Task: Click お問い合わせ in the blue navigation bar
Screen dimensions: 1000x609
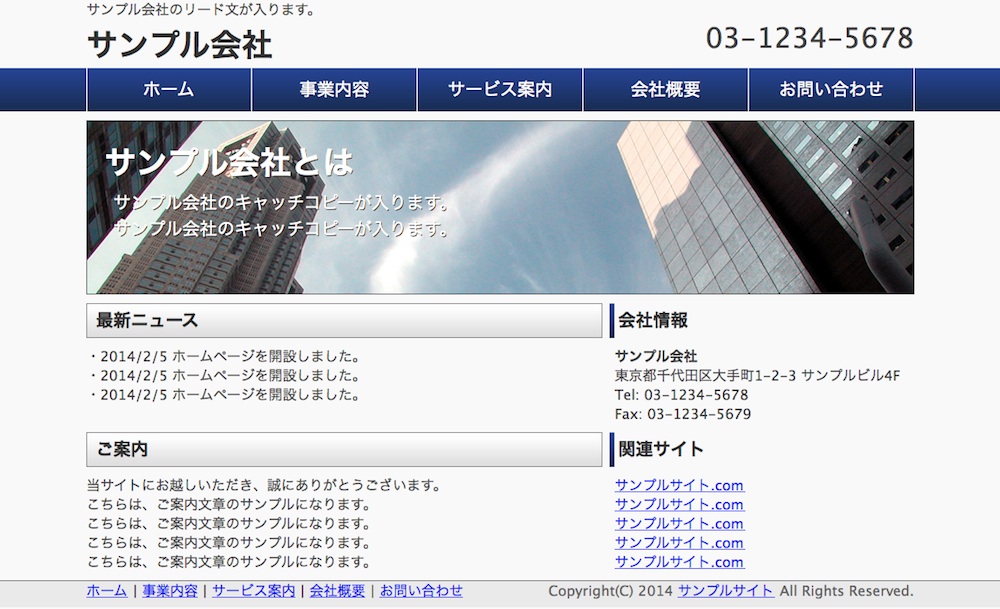Action: [831, 89]
